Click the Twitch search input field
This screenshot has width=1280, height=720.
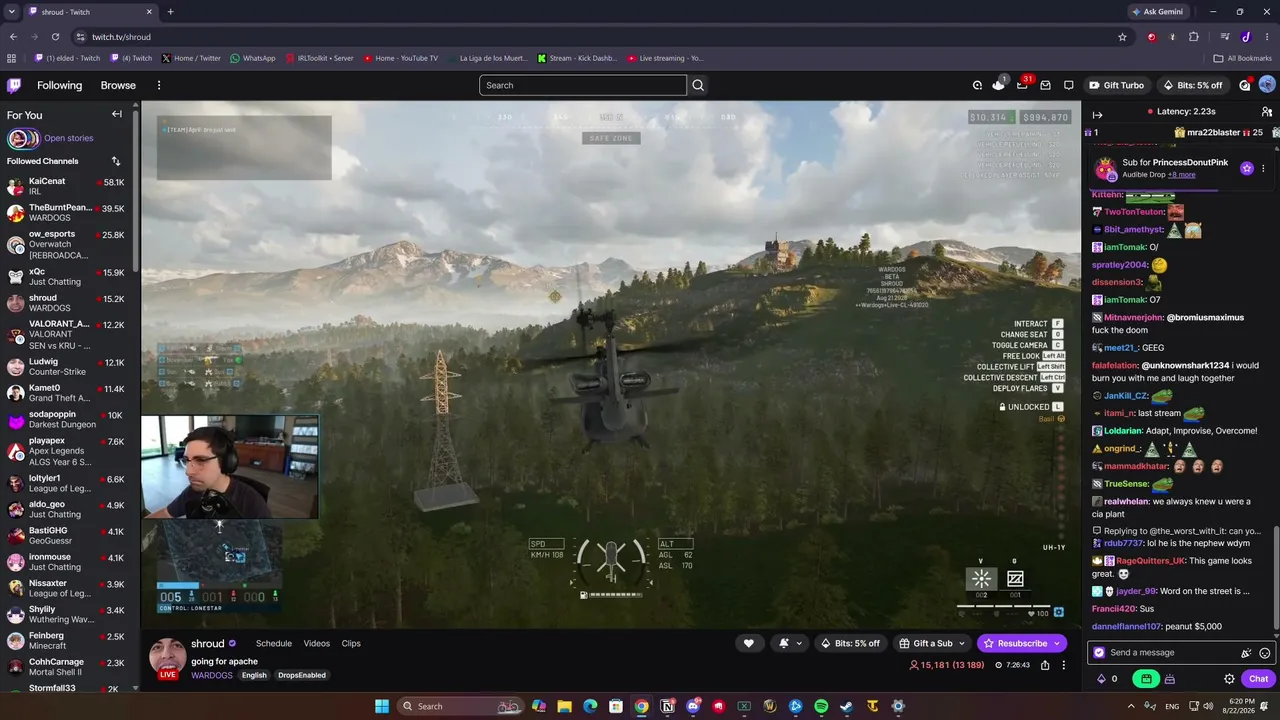coord(583,85)
